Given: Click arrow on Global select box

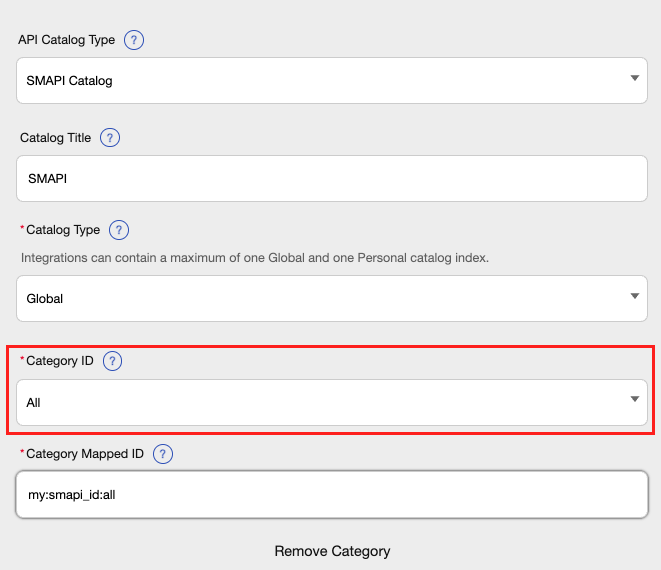Looking at the screenshot, I should [634, 296].
